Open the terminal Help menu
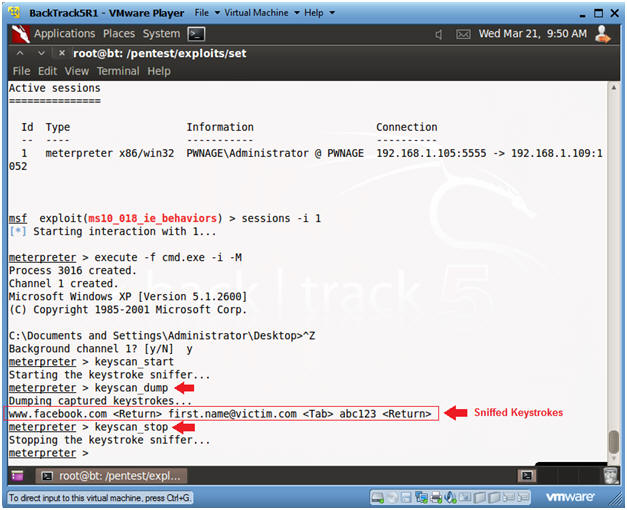Image resolution: width=627 pixels, height=510 pixels. coord(159,71)
